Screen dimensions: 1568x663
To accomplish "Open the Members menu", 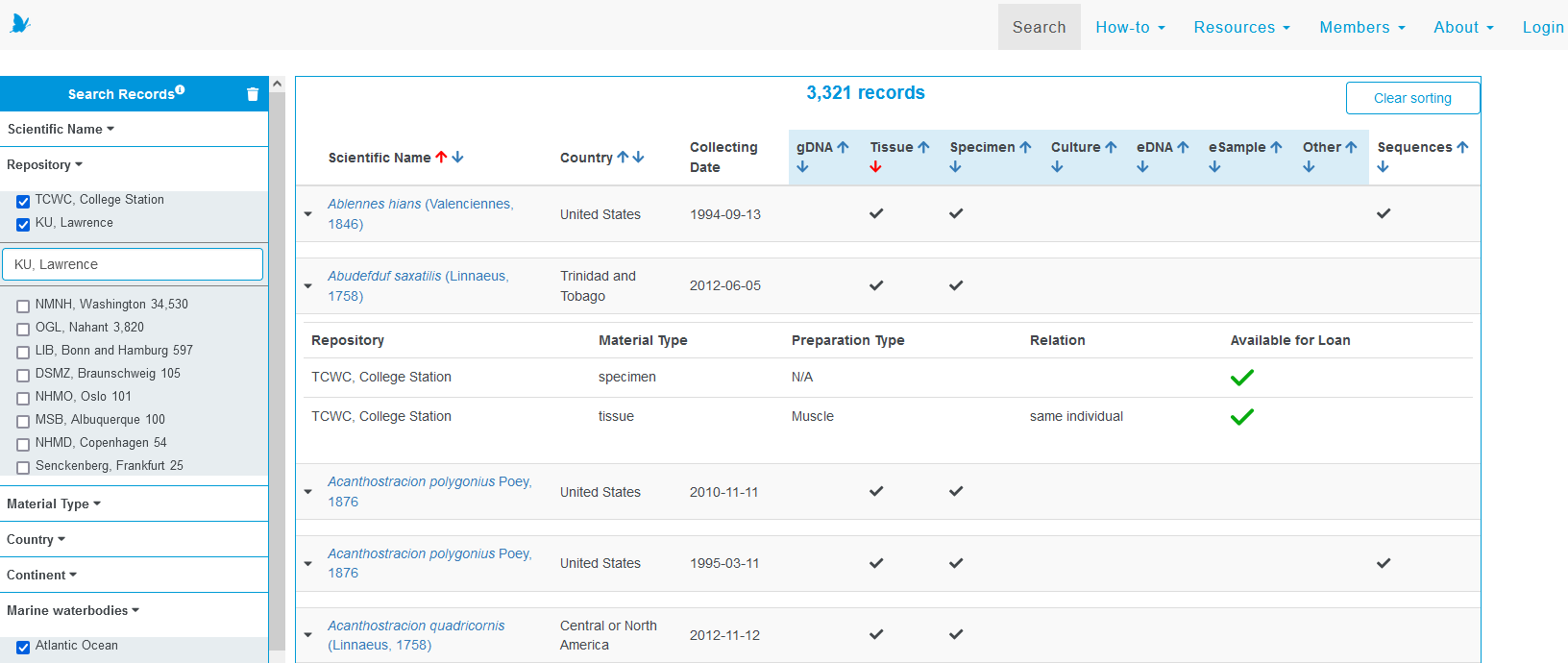I will [1361, 27].
